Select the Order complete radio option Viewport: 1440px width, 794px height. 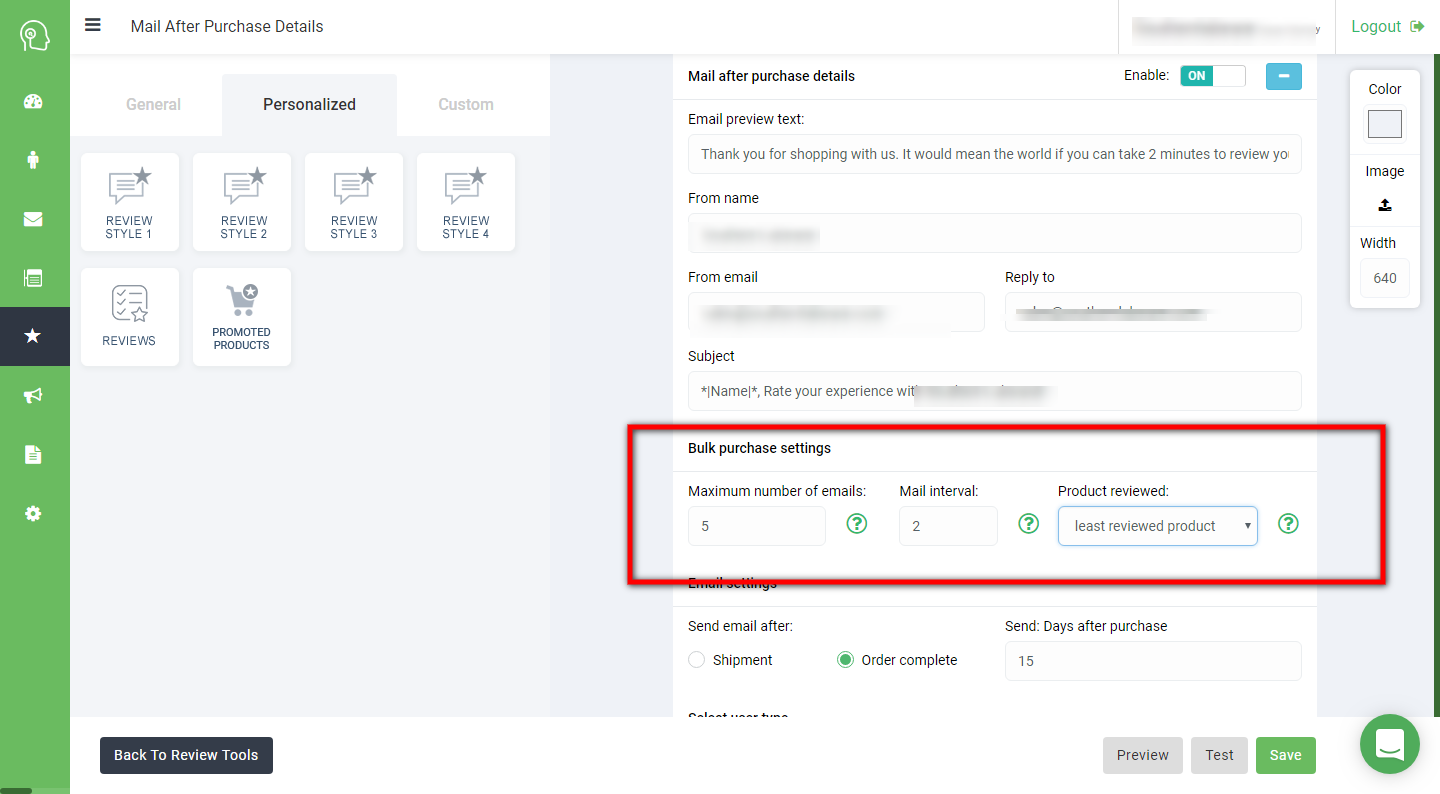pos(845,660)
